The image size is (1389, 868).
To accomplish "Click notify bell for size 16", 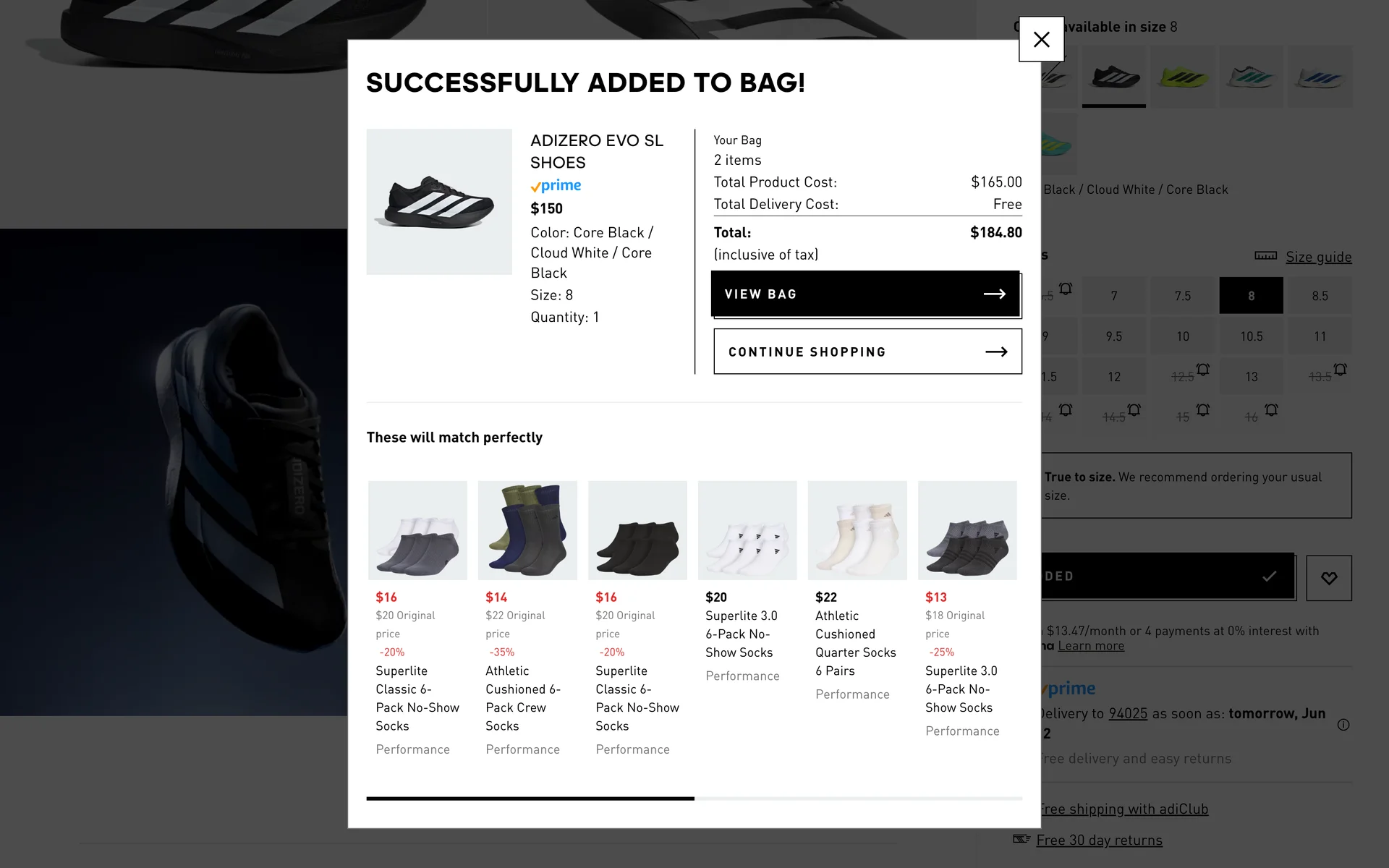I will pyautogui.click(x=1271, y=410).
